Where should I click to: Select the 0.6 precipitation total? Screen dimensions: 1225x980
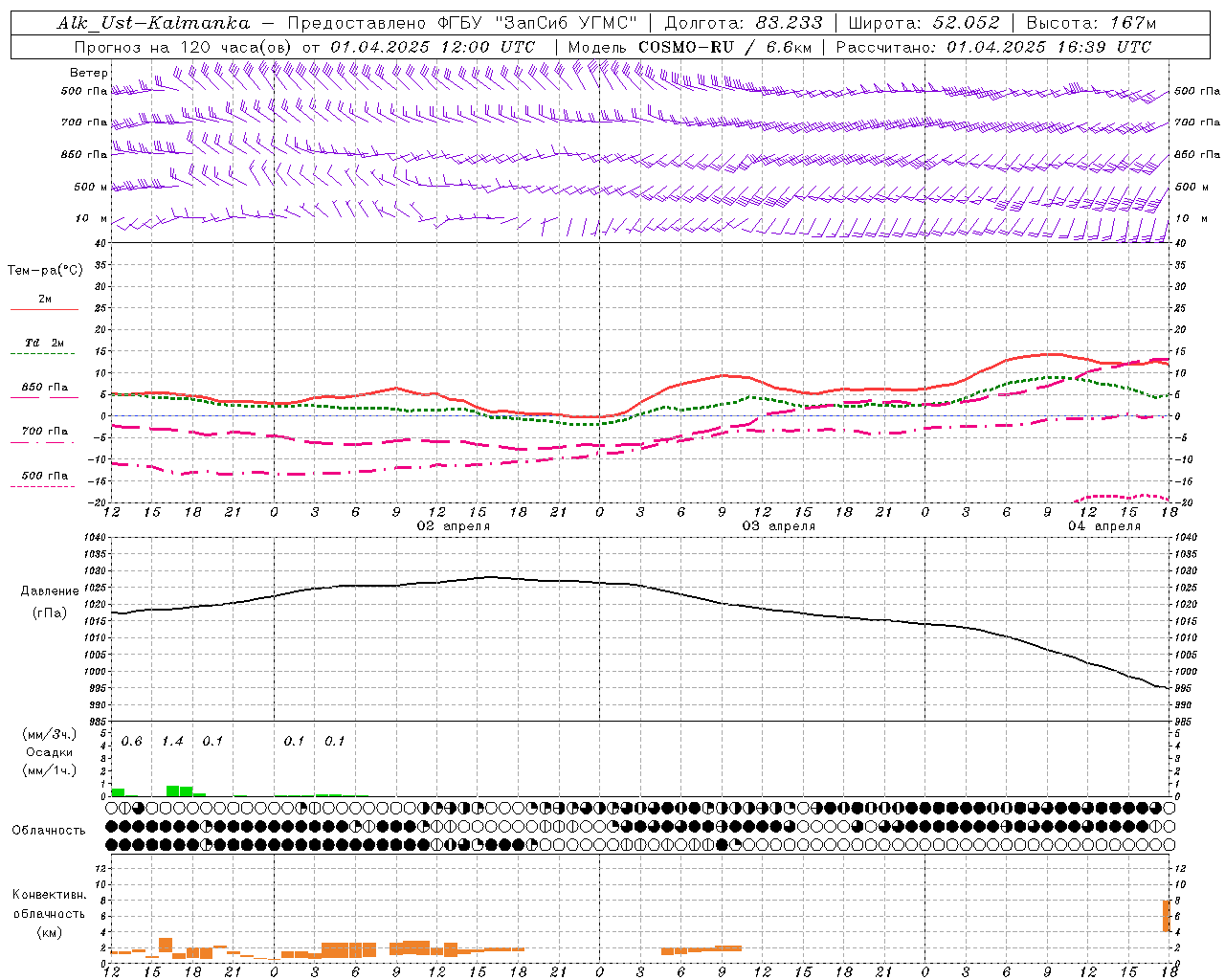(x=131, y=742)
